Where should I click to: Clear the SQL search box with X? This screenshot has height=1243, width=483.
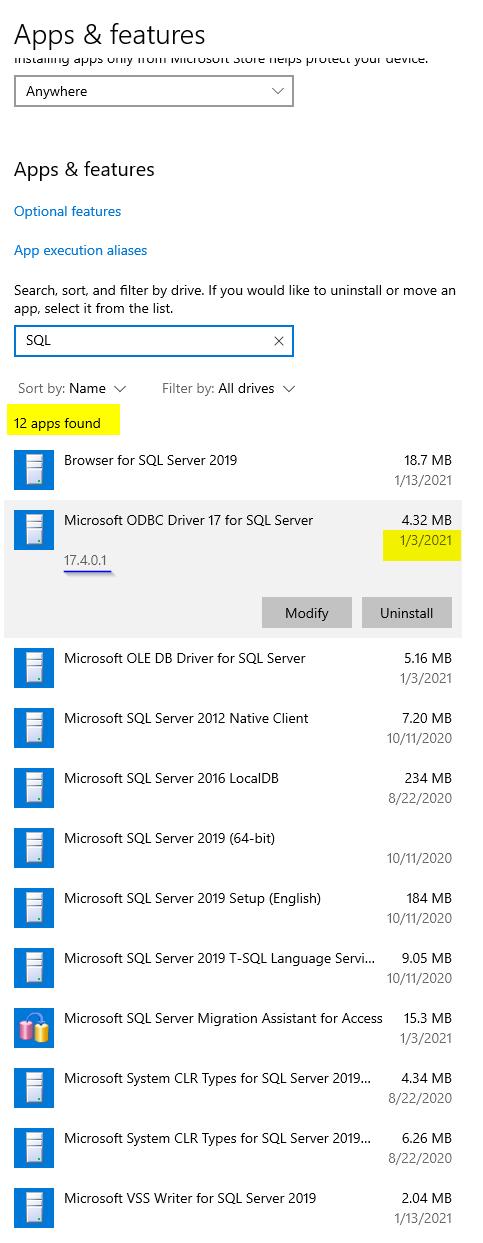pyautogui.click(x=279, y=341)
